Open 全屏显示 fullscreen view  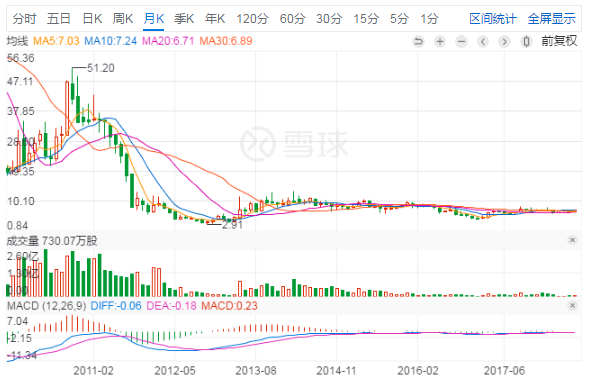click(x=552, y=18)
